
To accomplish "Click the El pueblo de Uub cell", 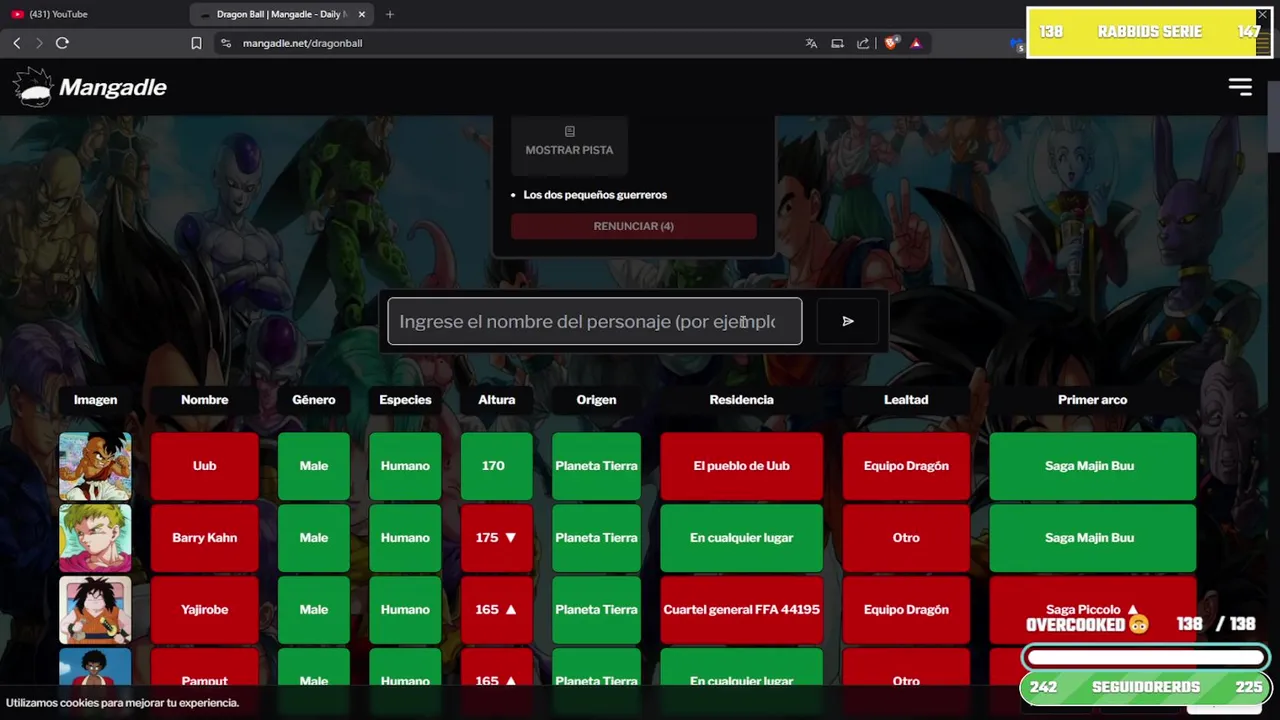I will point(742,466).
